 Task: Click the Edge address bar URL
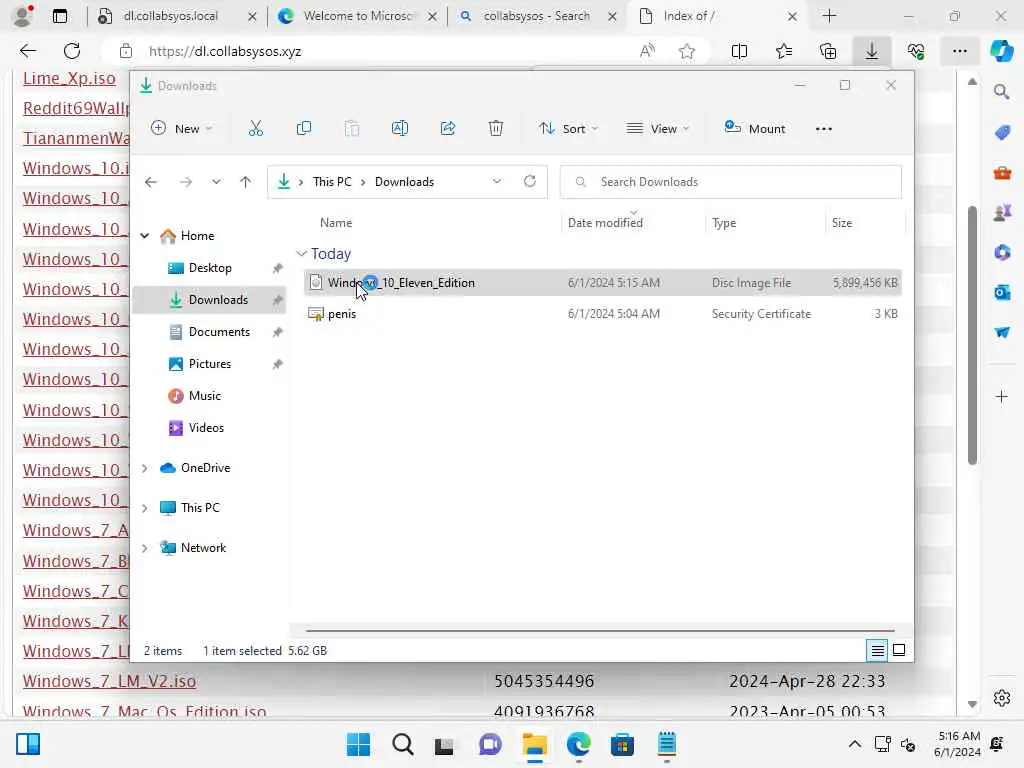[x=225, y=51]
